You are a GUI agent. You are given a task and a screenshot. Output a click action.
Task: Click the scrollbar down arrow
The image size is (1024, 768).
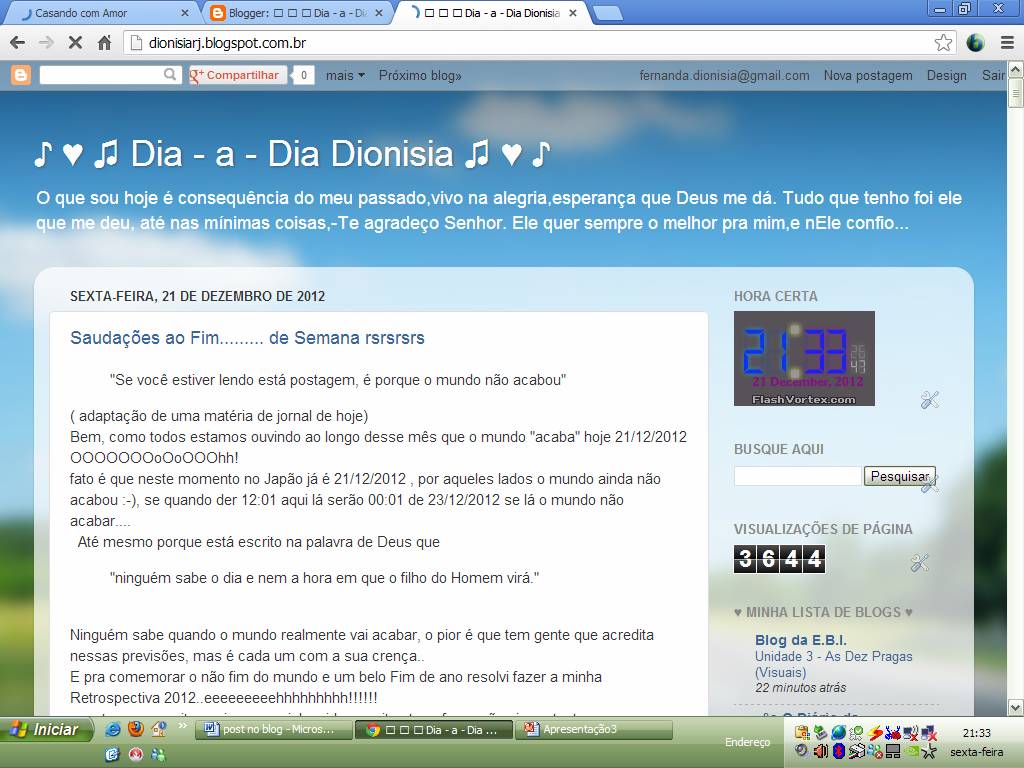pyautogui.click(x=1016, y=707)
